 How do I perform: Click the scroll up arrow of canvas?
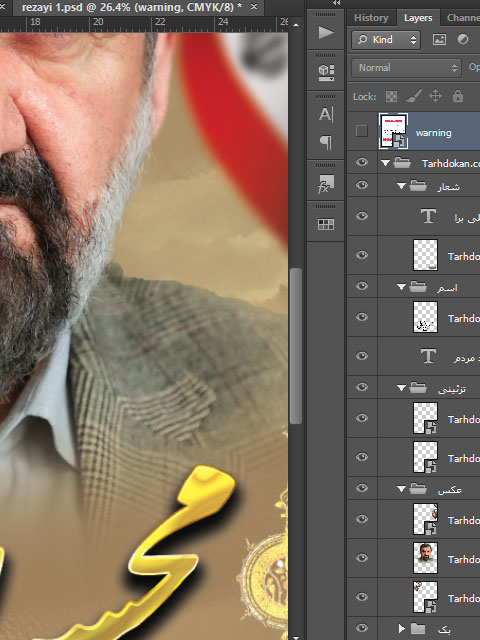pos(296,25)
